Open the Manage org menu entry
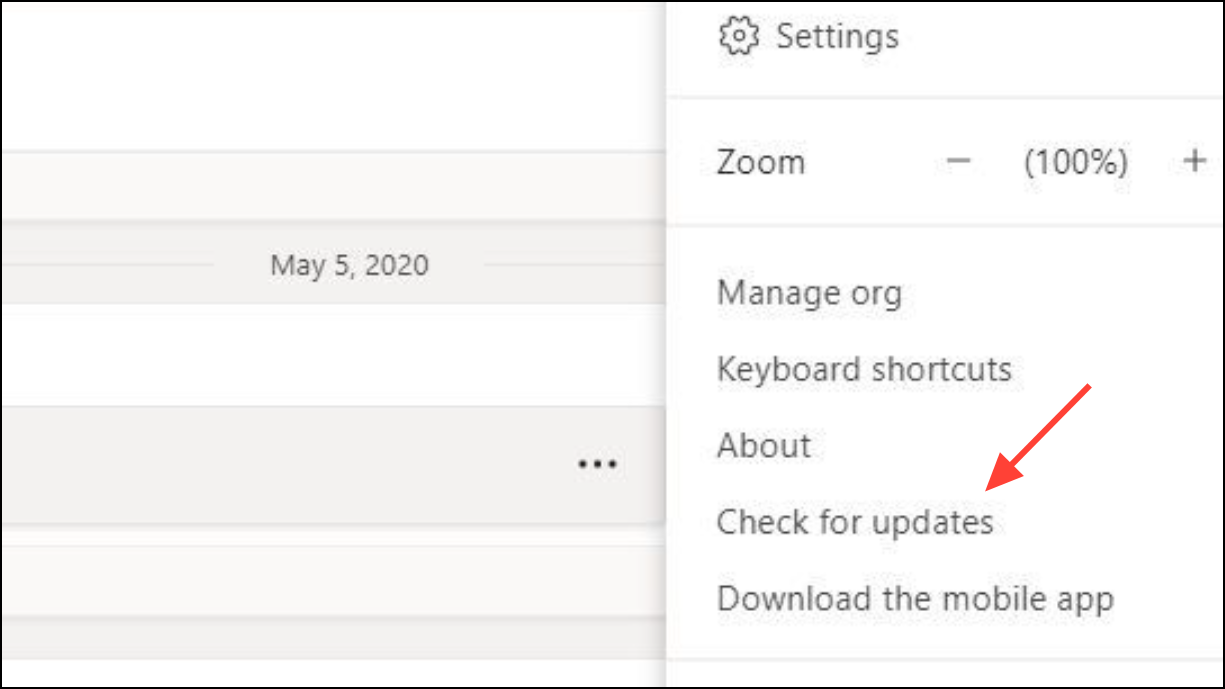The width and height of the screenshot is (1225, 689). (809, 294)
